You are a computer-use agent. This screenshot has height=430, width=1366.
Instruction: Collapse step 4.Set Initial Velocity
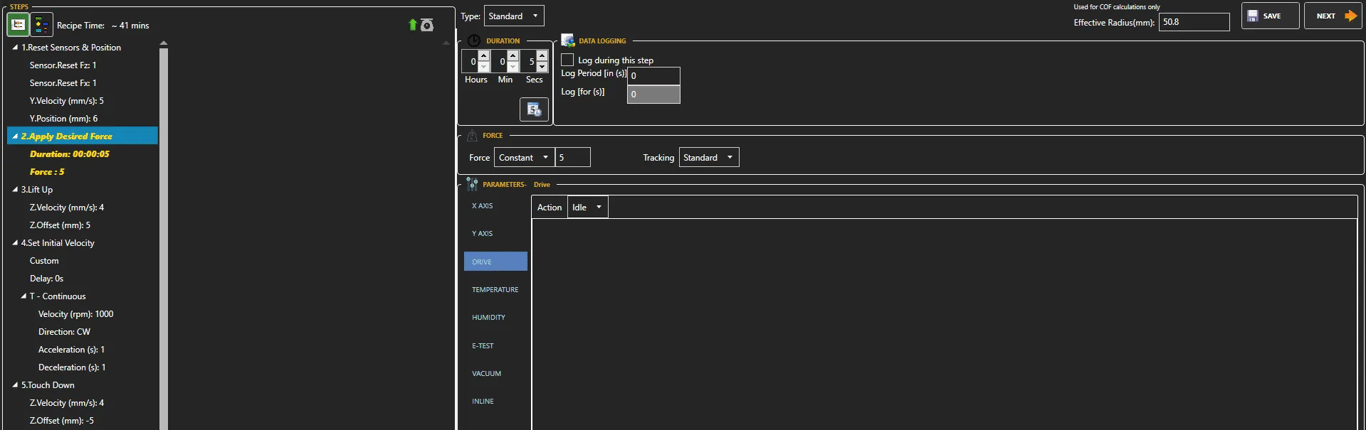15,243
